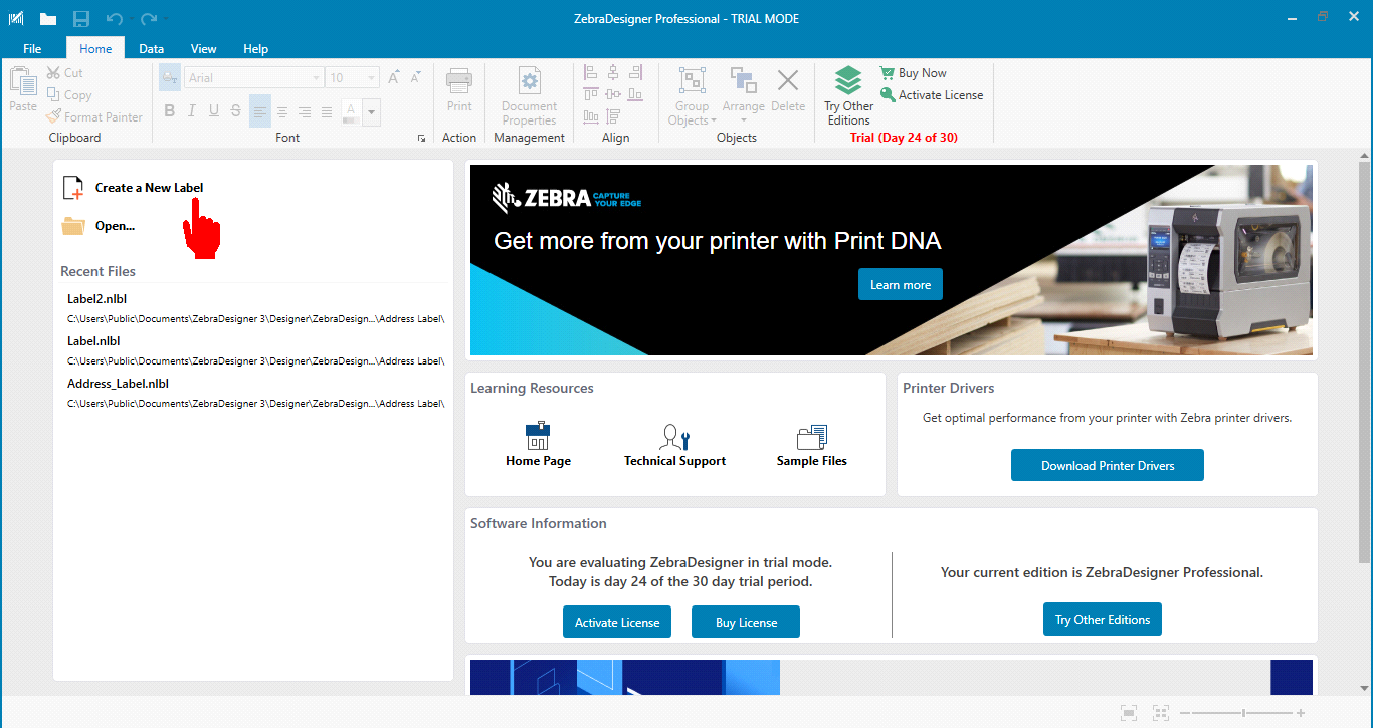
Task: Open the Home Page learning resource
Action: (538, 437)
